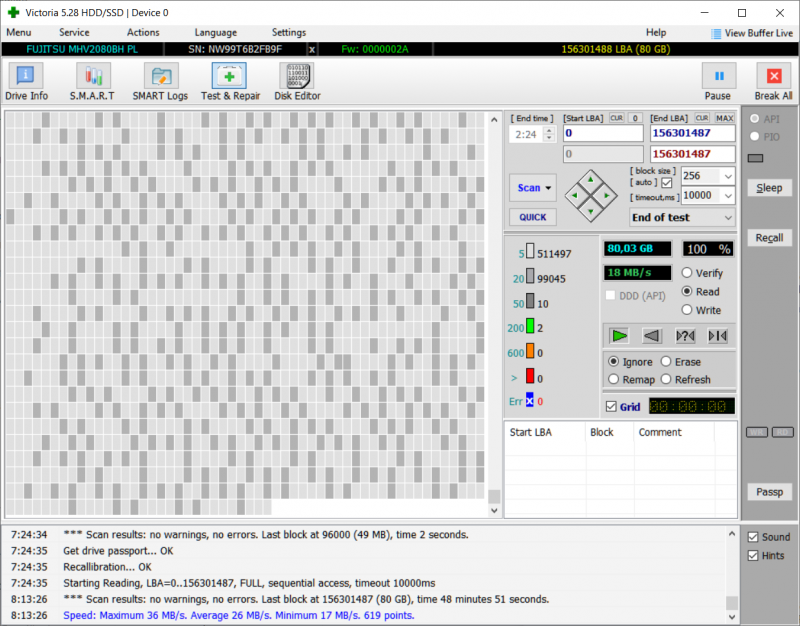Toggle the Grid checkbox
The height and width of the screenshot is (626, 800).
[x=612, y=407]
